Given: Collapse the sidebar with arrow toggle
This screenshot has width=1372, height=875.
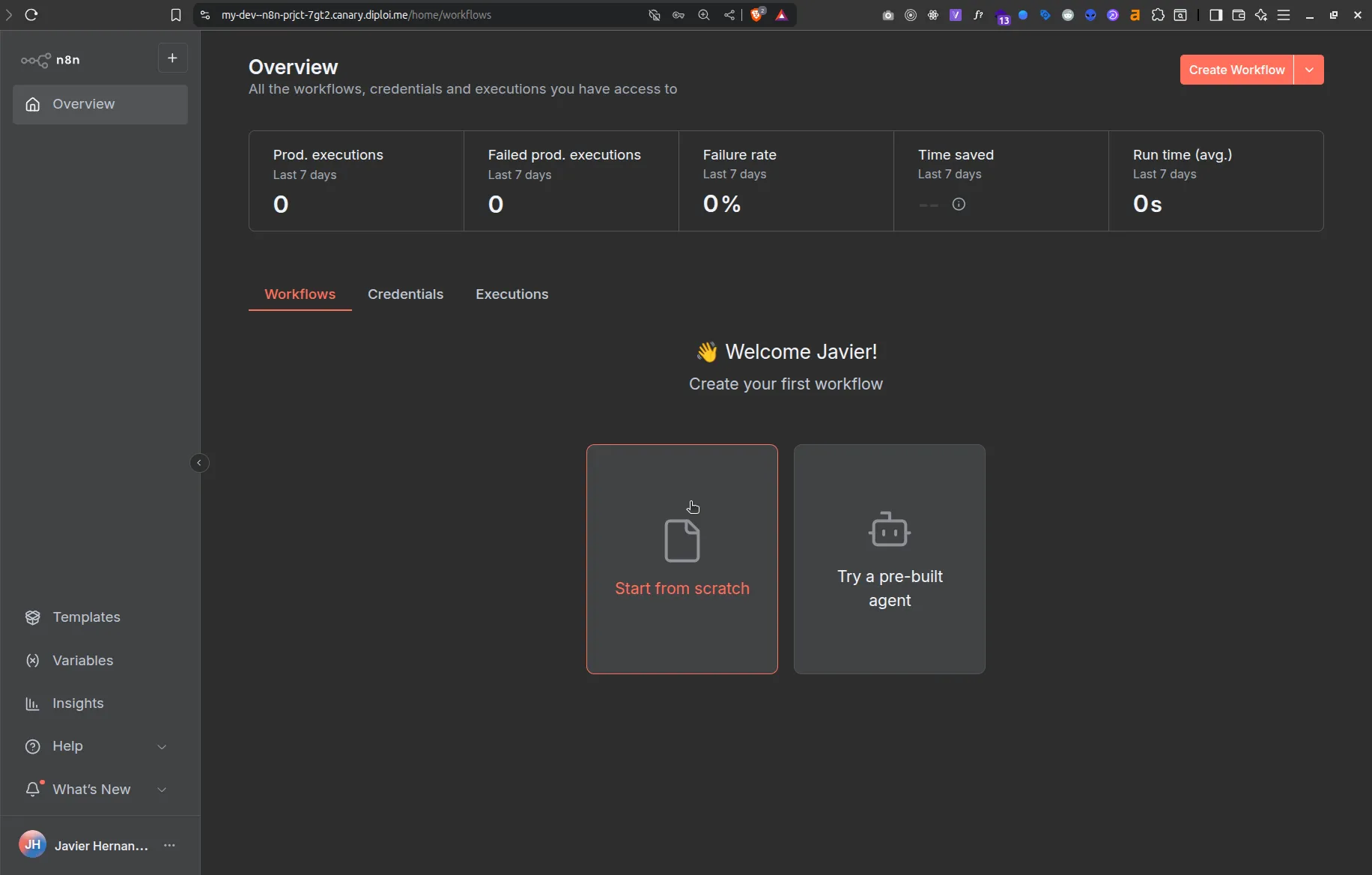Looking at the screenshot, I should click(x=199, y=463).
